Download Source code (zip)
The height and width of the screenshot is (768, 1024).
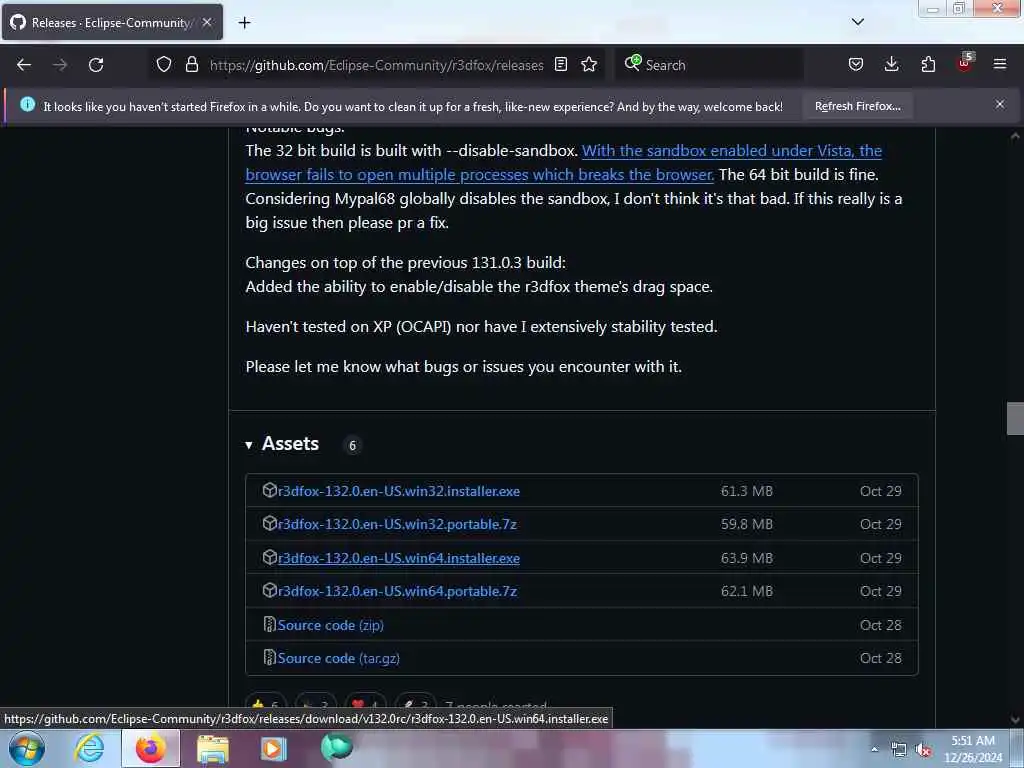[x=330, y=626]
